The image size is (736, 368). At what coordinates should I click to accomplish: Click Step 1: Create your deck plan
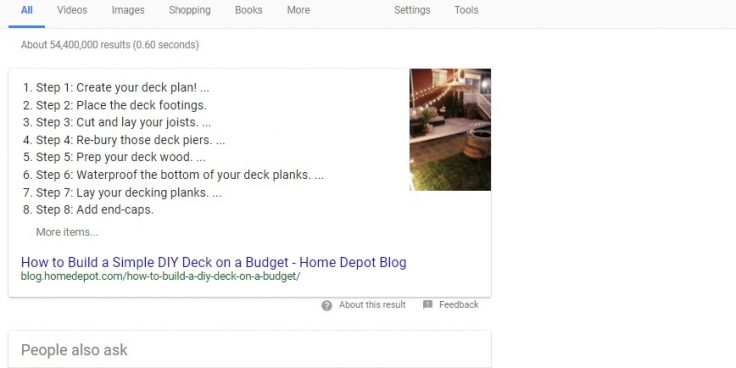123,88
